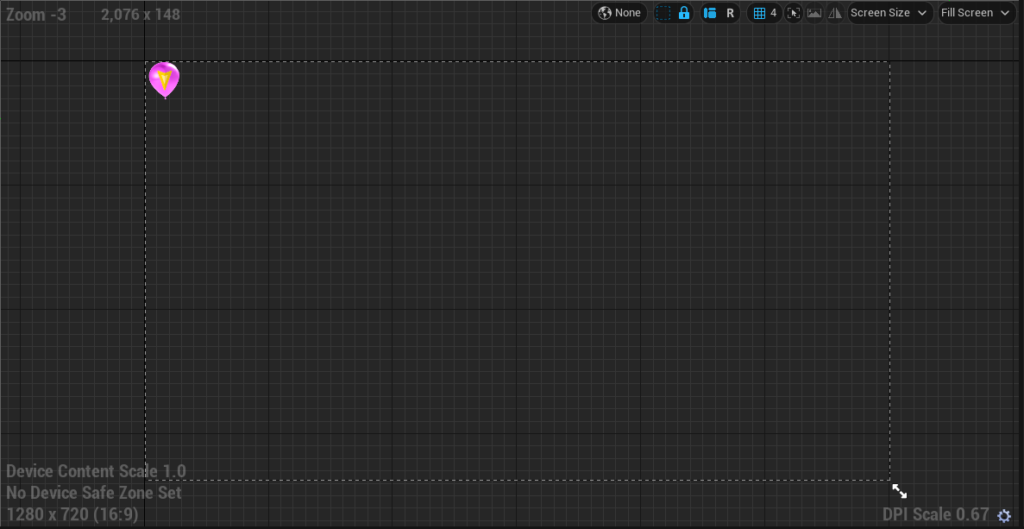Select the blue layout transform mode icon

coord(710,13)
